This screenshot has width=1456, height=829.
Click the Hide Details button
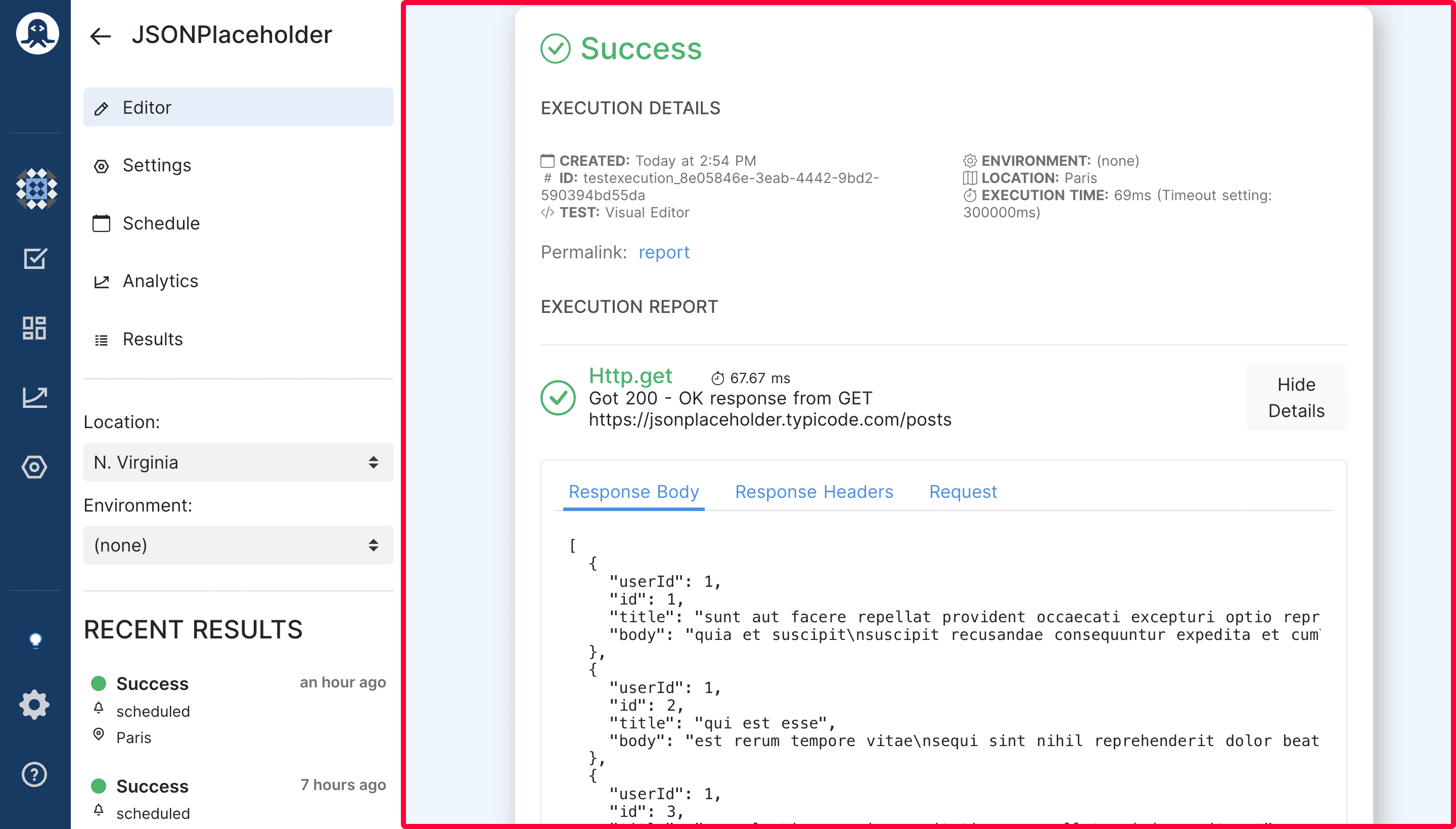[1296, 397]
